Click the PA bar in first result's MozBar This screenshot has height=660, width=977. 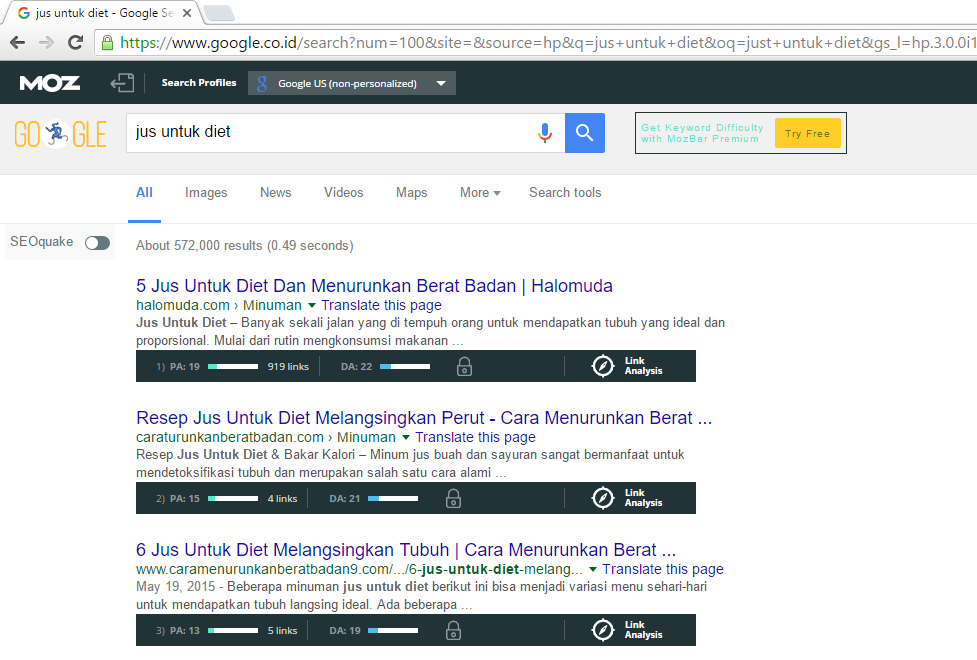233,367
